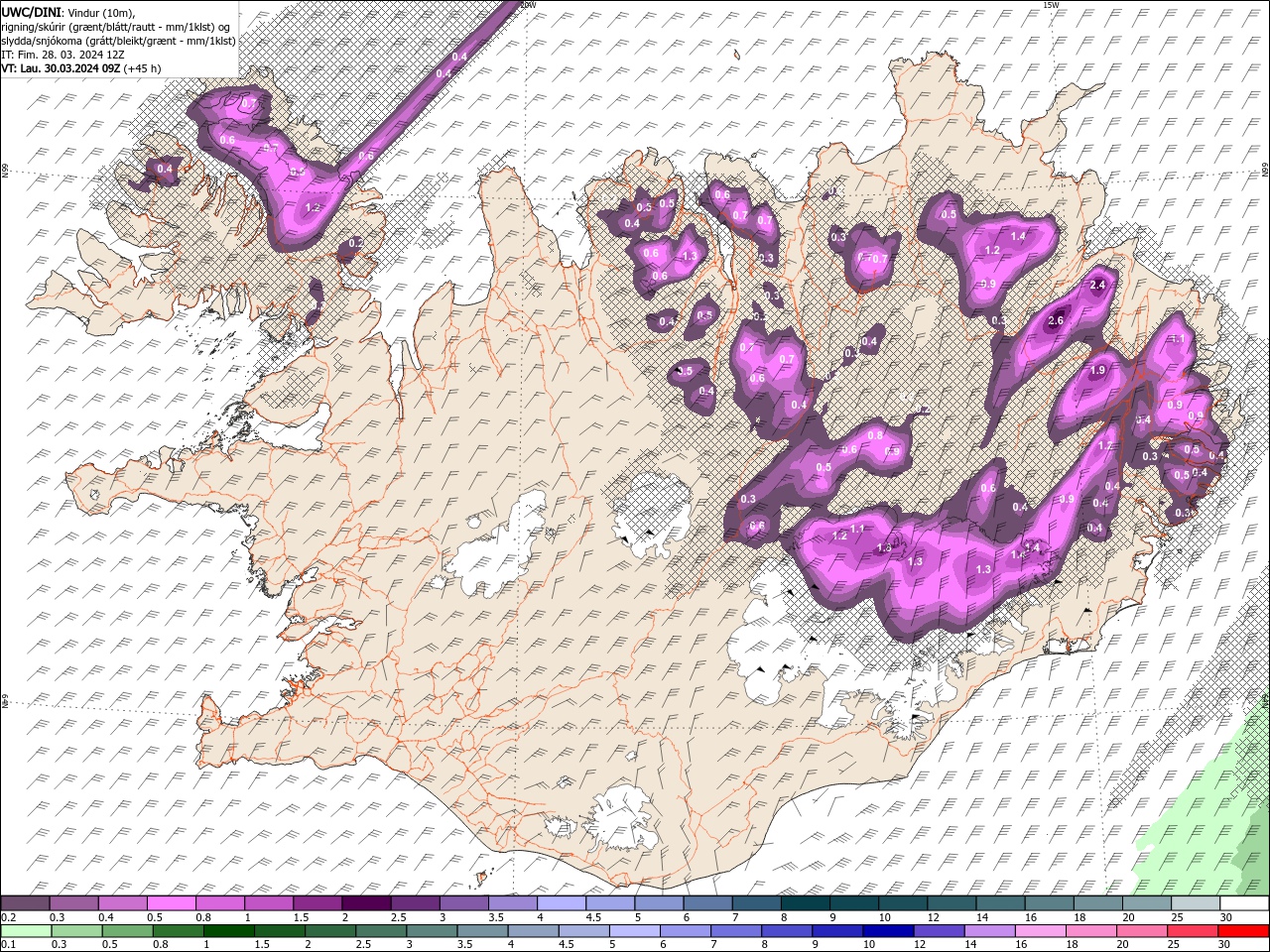The image size is (1270, 952).
Task: Select the lower legend swatch between 12 and 14
Action: point(938,931)
